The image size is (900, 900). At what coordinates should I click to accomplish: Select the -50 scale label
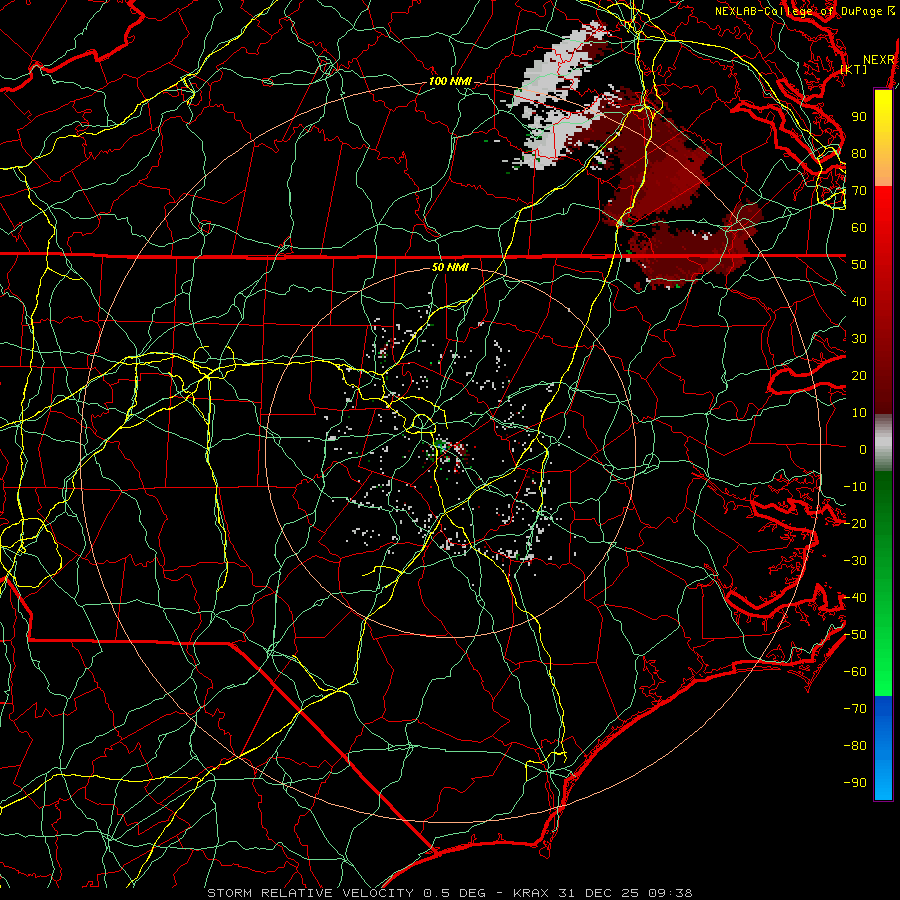point(855,635)
